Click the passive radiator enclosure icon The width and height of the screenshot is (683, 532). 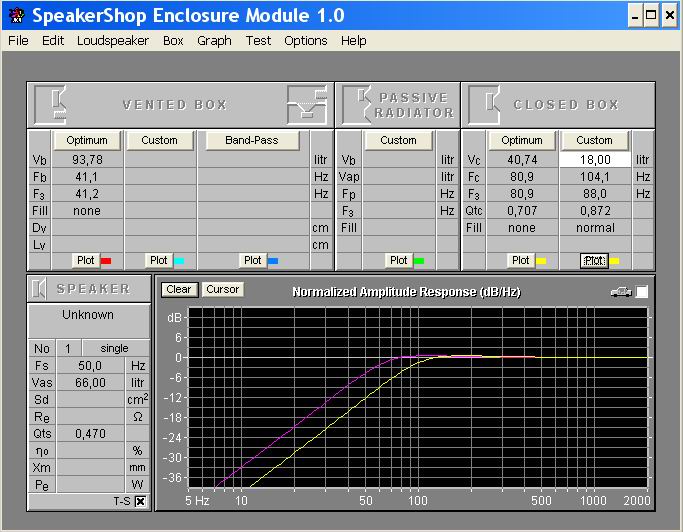tap(356, 105)
